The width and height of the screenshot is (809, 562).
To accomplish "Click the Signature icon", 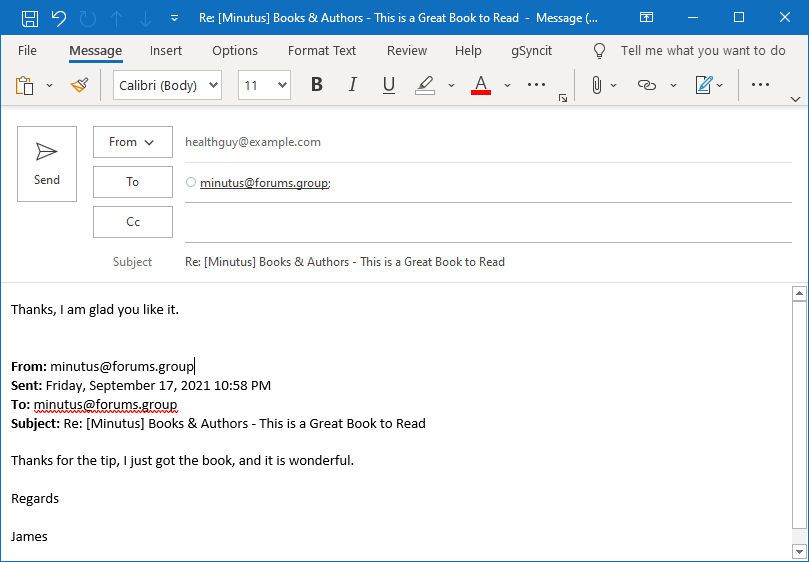I will [x=704, y=85].
